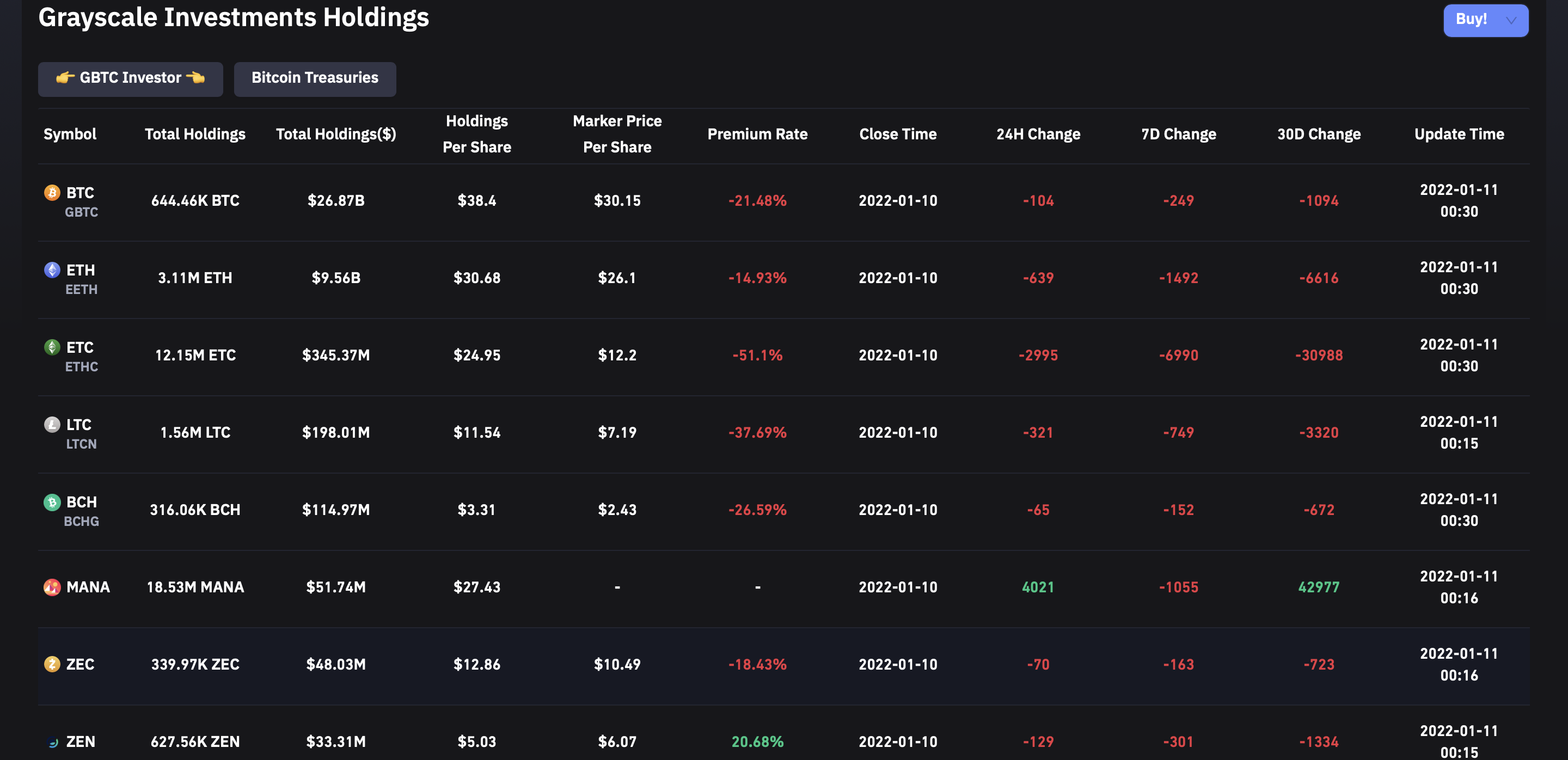Click the $9.56B total holdings value
Viewport: 1568px width, 760px height.
click(336, 278)
